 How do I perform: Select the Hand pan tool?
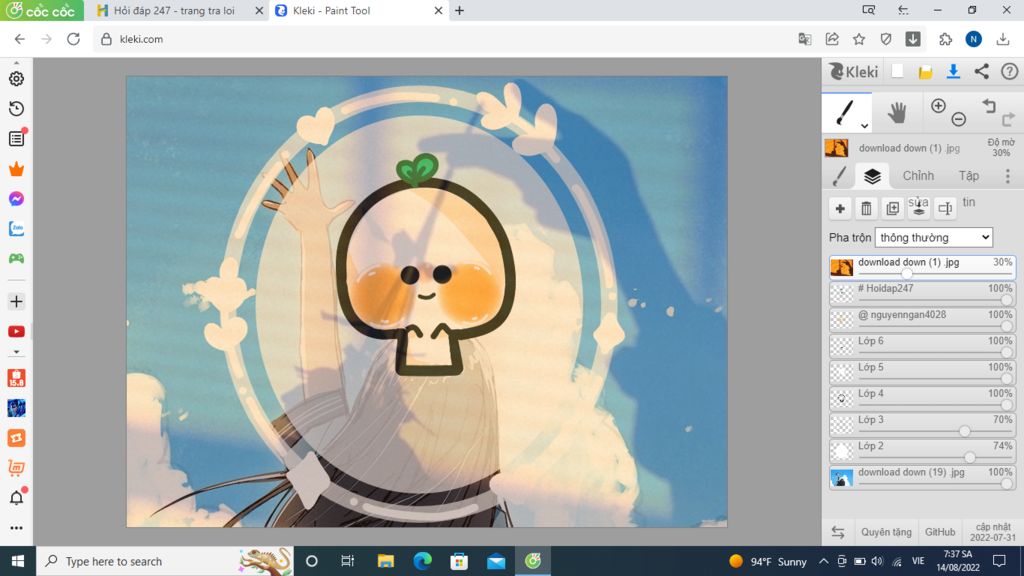tap(897, 113)
